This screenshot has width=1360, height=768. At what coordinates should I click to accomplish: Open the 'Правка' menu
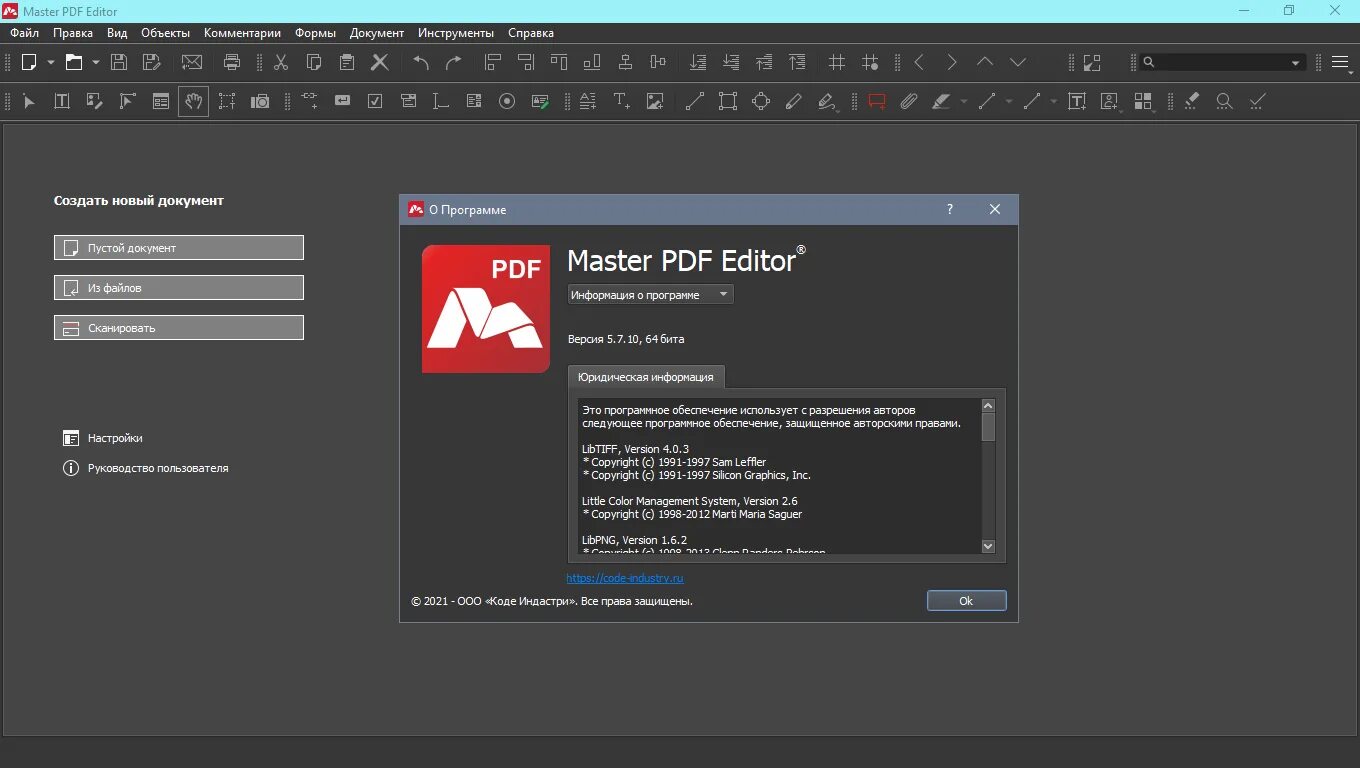coord(73,33)
